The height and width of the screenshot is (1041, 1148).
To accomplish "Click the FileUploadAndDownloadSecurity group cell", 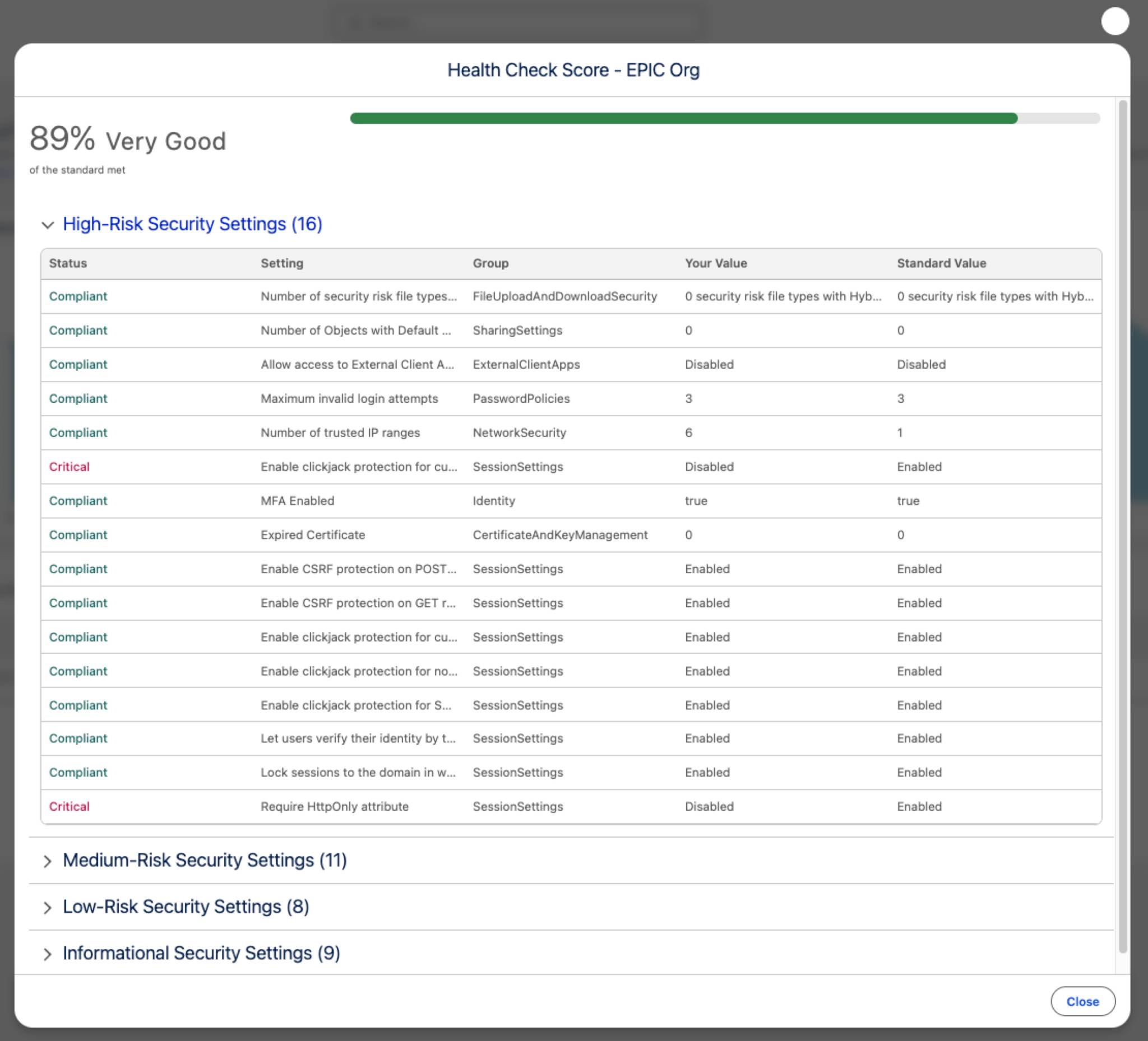I will [565, 296].
